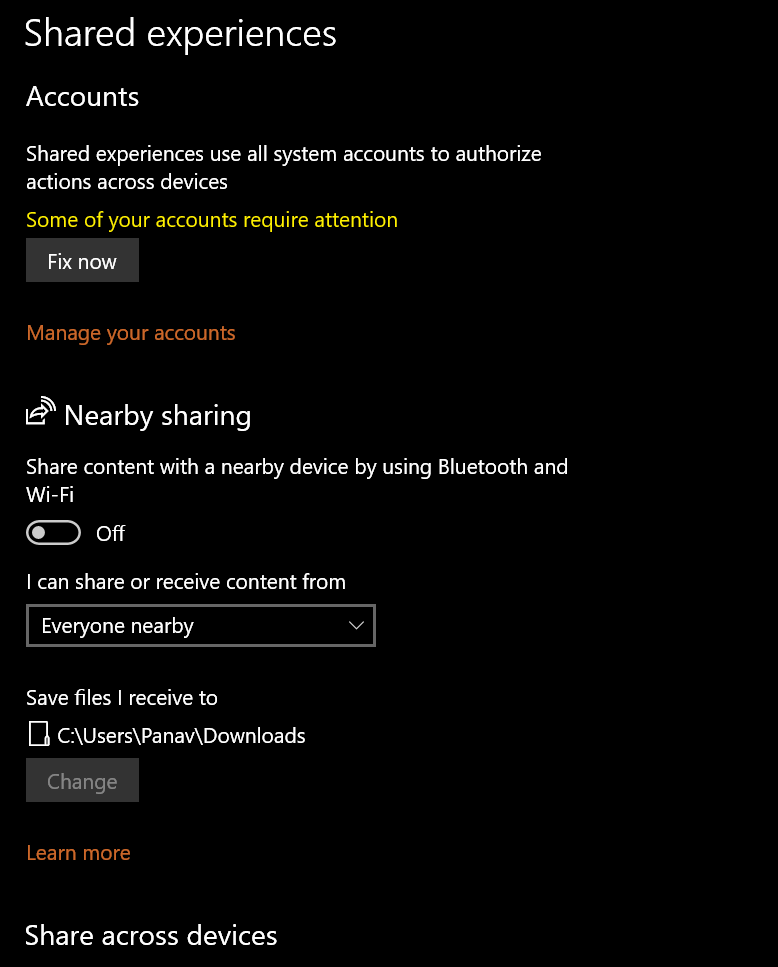The height and width of the screenshot is (967, 778).
Task: Click the Share content with nearby device description
Action: 297,480
